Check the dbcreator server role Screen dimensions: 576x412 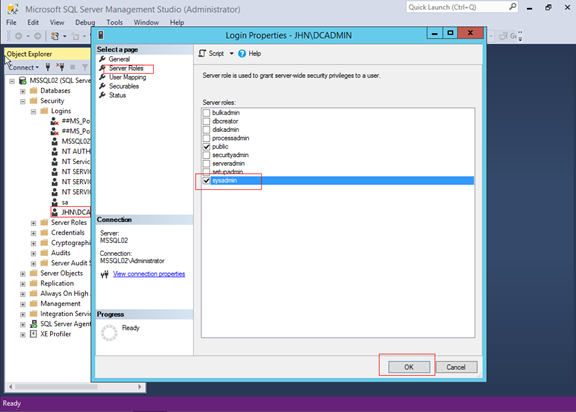click(206, 121)
